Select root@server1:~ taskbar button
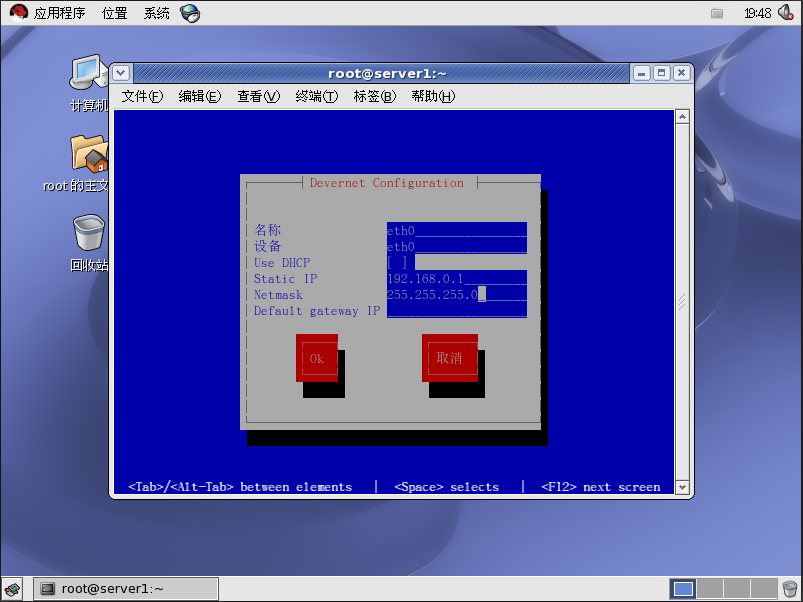Image resolution: width=803 pixels, height=602 pixels. point(126,589)
